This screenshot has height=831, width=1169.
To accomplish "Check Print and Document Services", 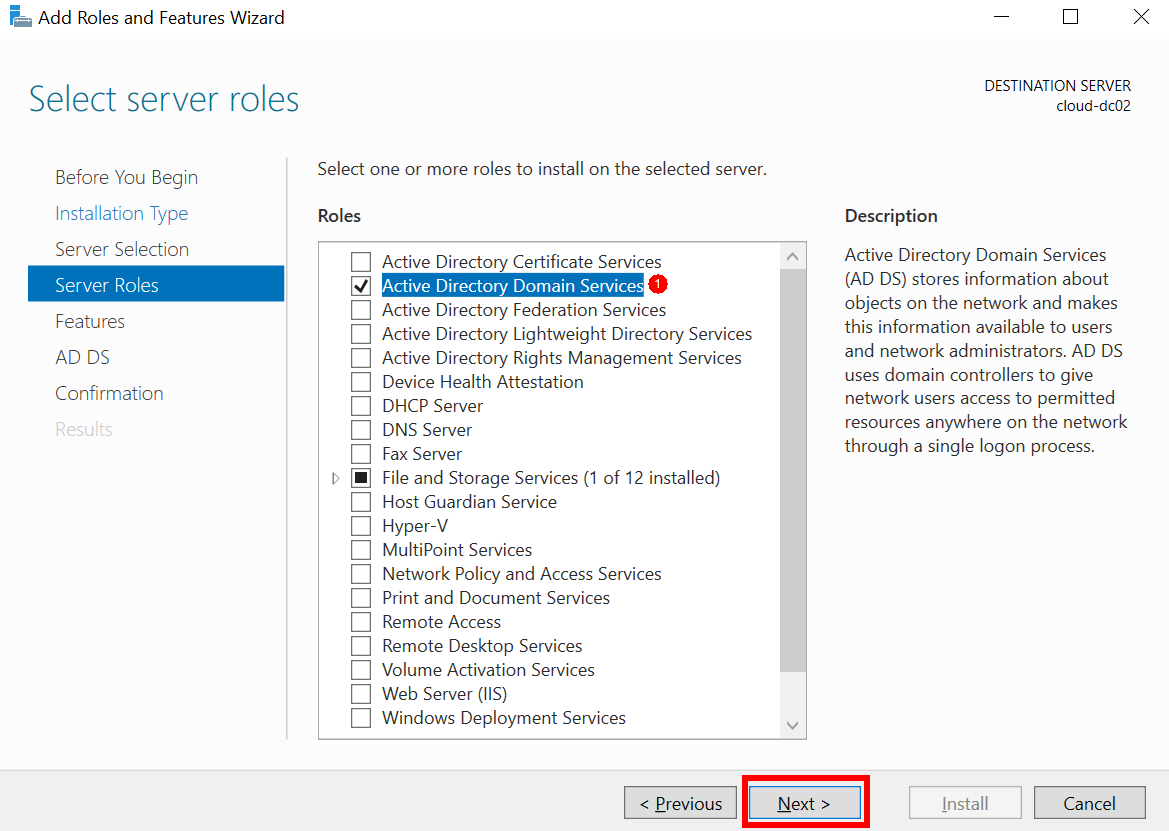I will [361, 598].
